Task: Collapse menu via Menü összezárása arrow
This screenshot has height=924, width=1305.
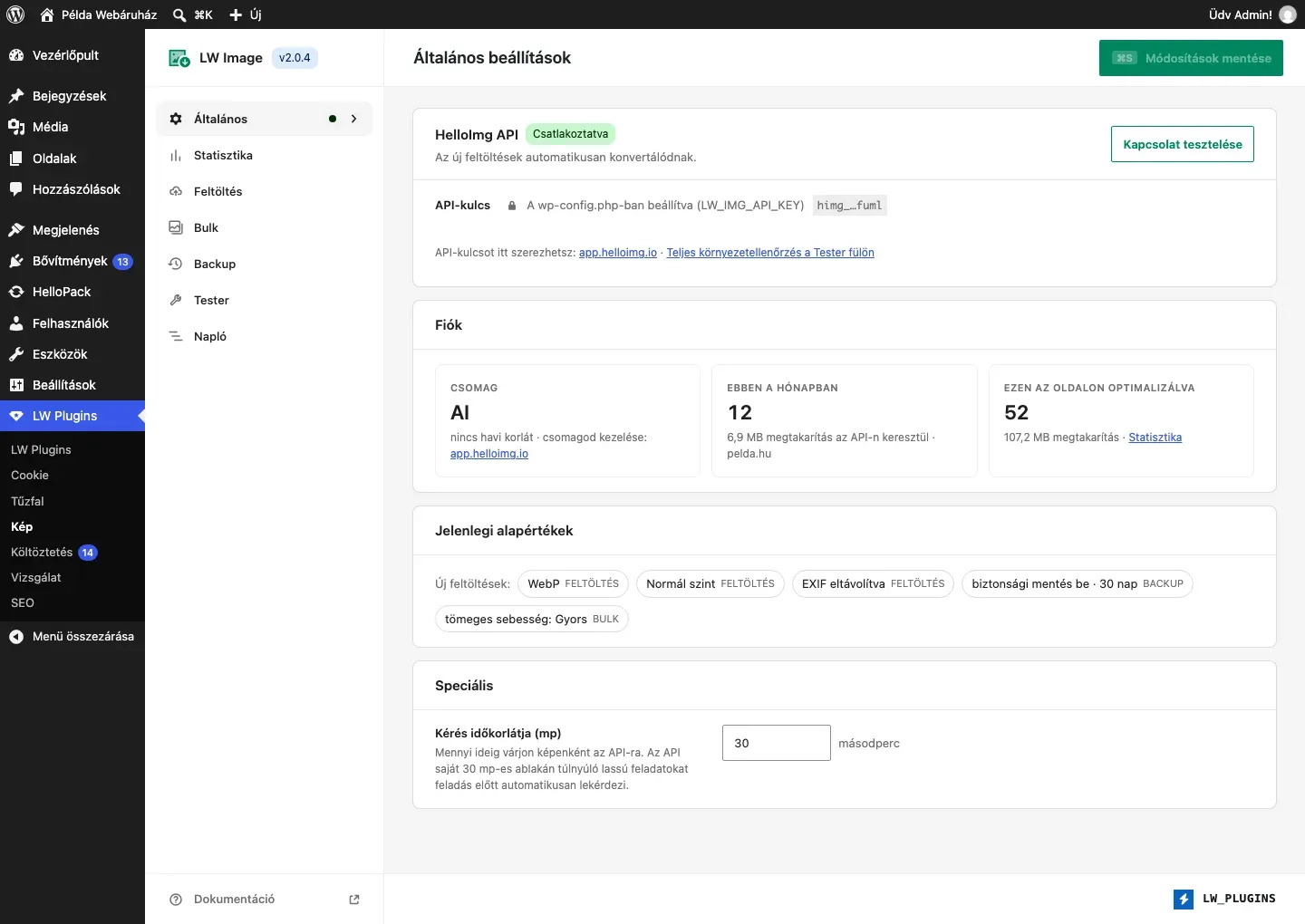Action: [x=15, y=637]
